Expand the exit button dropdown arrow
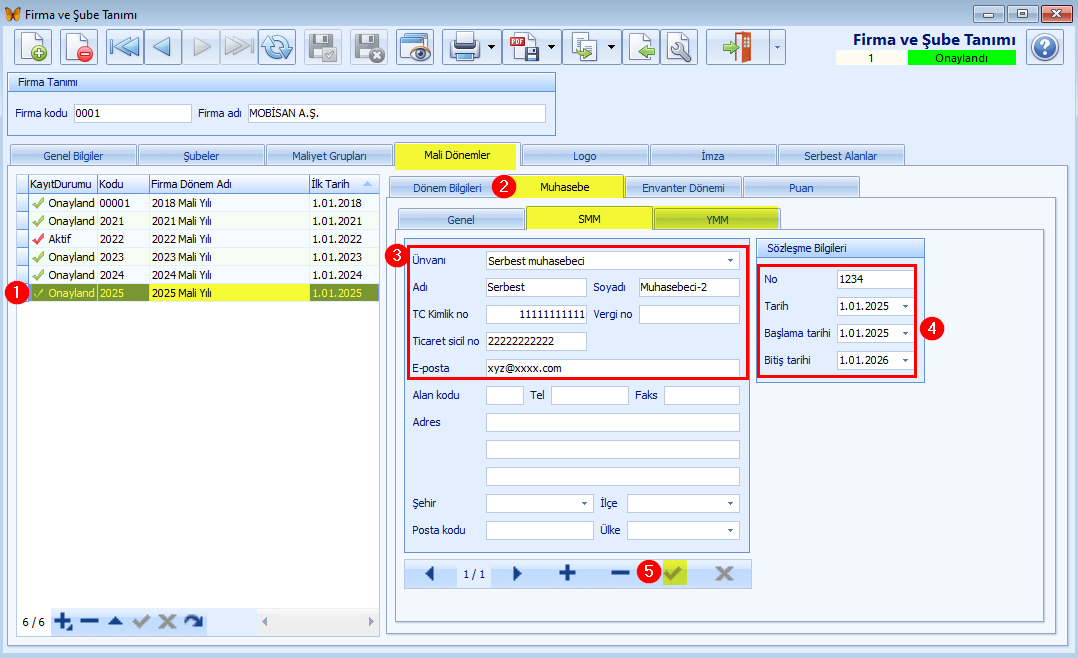 777,47
